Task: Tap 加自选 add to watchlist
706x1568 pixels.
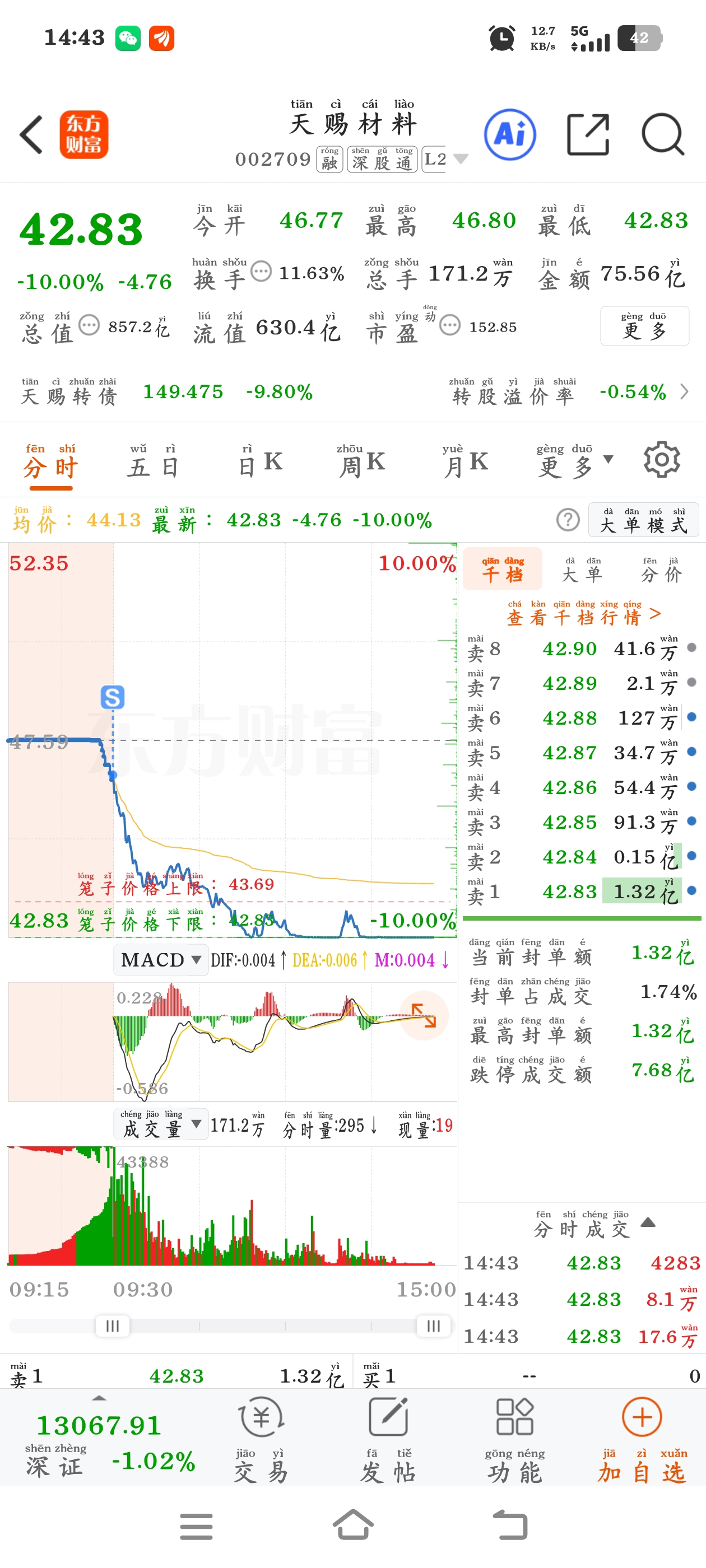Action: point(642,1439)
